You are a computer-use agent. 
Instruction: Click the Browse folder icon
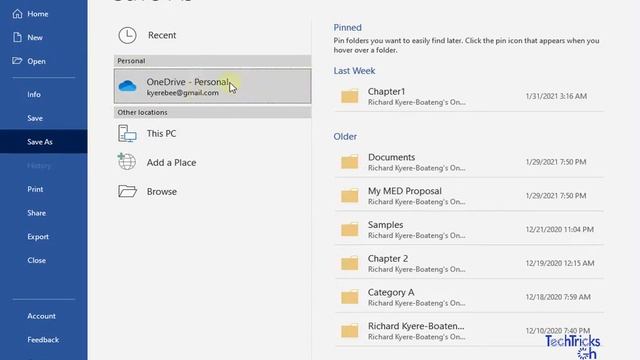pos(127,191)
